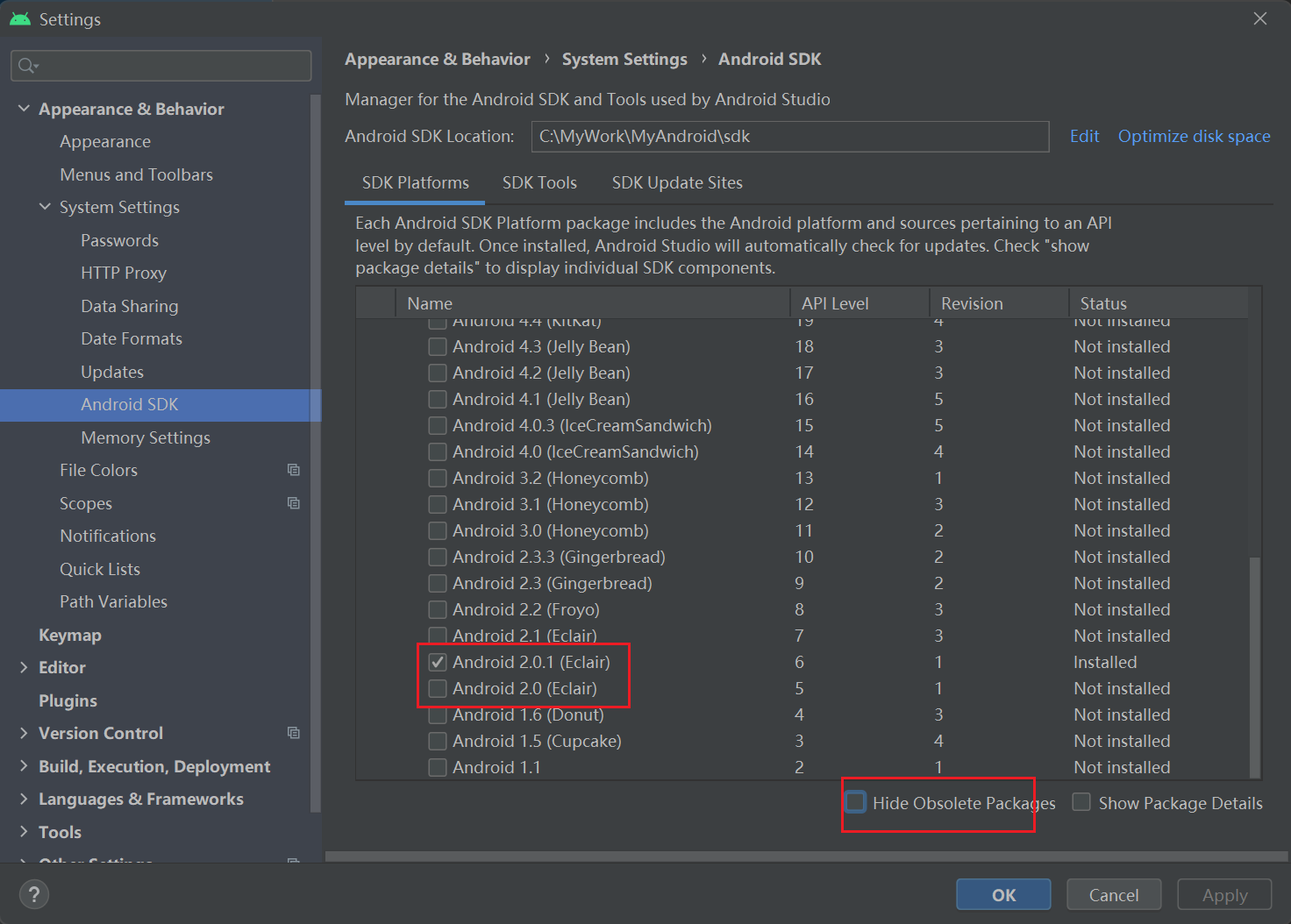
Task: Open the Appearance settings page
Action: coord(105,141)
